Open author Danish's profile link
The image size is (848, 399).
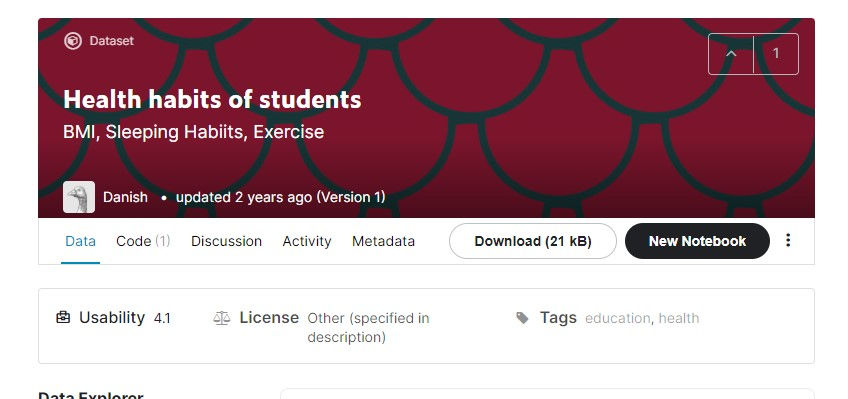125,197
